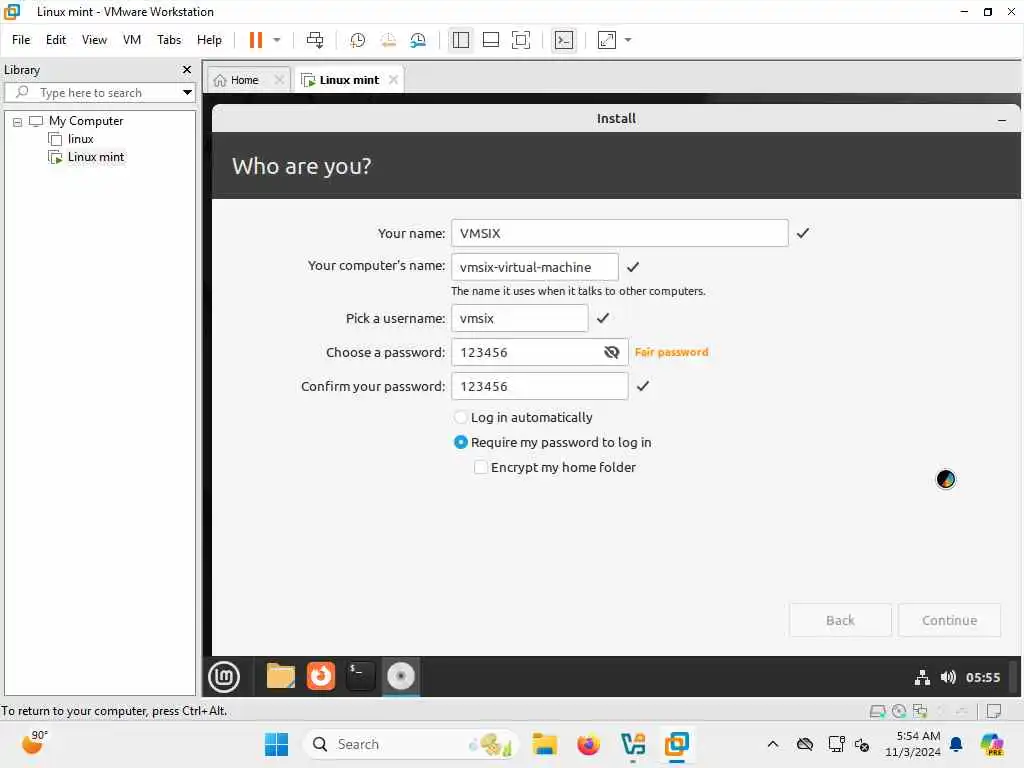
Task: Click the username field
Action: [519, 318]
